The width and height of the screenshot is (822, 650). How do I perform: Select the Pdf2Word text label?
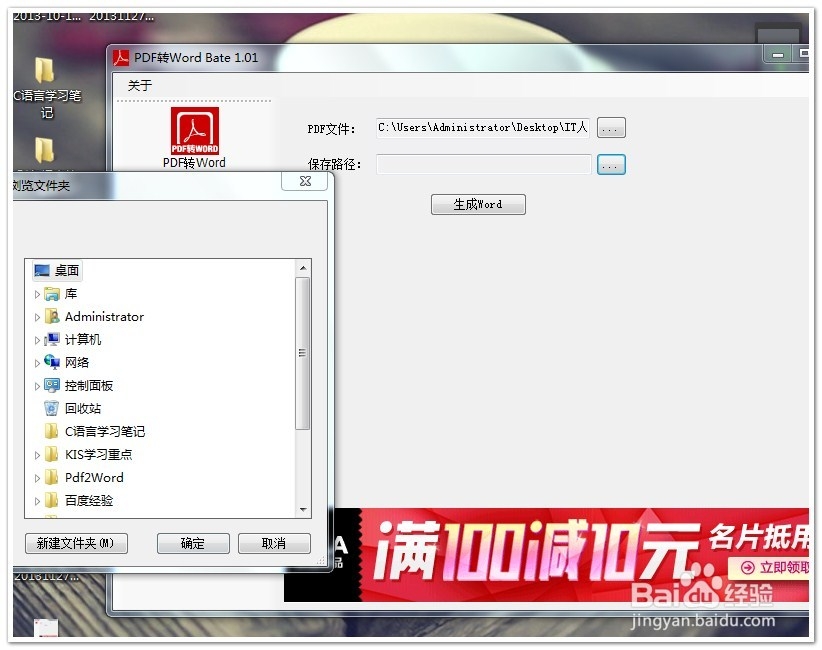[94, 478]
